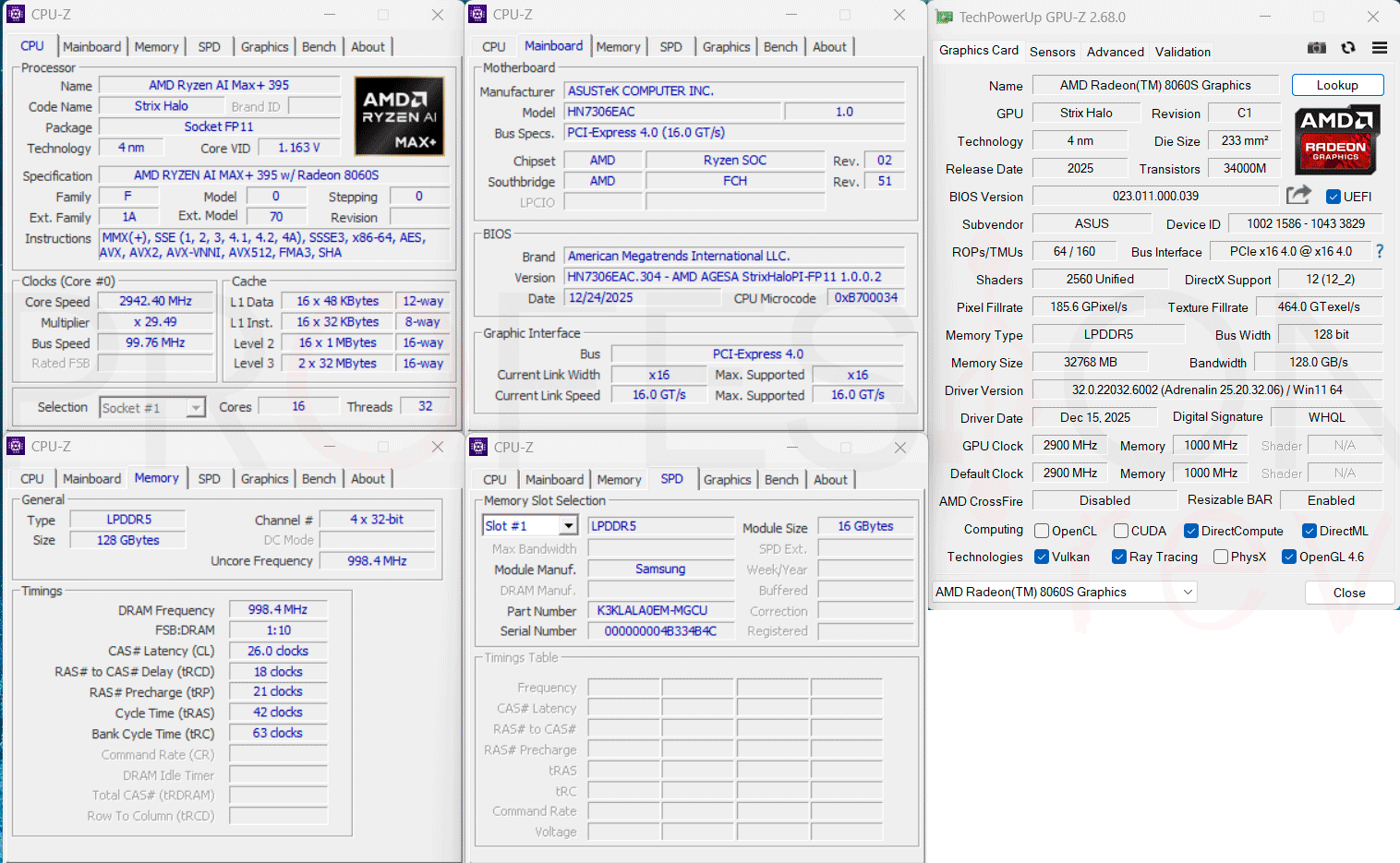Click the AMD Radeon Graphics logo in GPU-Z
This screenshot has width=1400, height=863.
(1336, 140)
